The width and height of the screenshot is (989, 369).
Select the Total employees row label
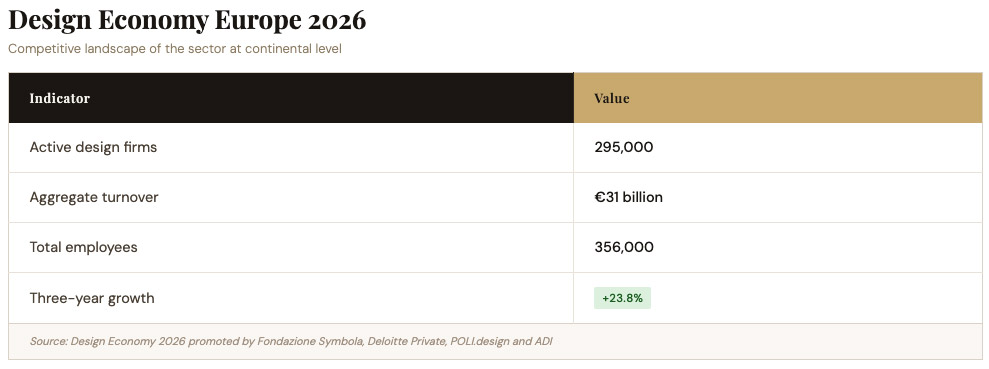coord(83,247)
